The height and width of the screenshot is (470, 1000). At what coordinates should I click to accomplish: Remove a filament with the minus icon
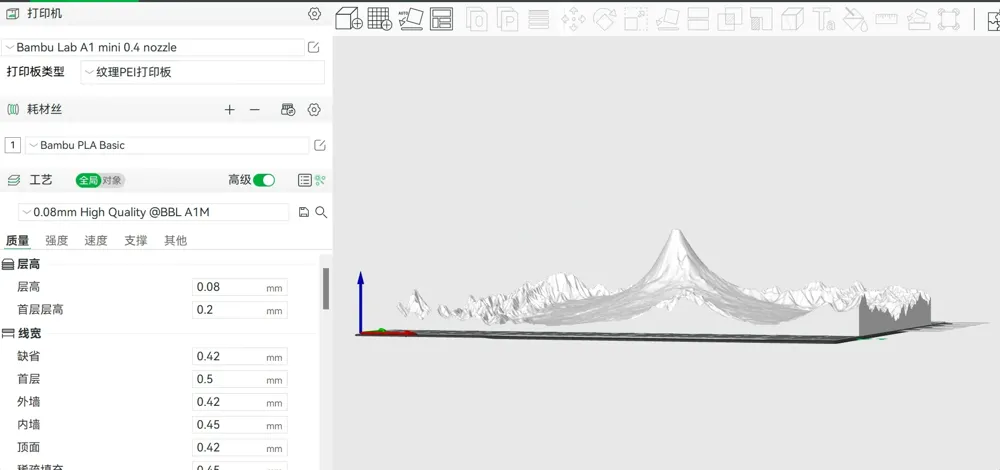pyautogui.click(x=254, y=110)
